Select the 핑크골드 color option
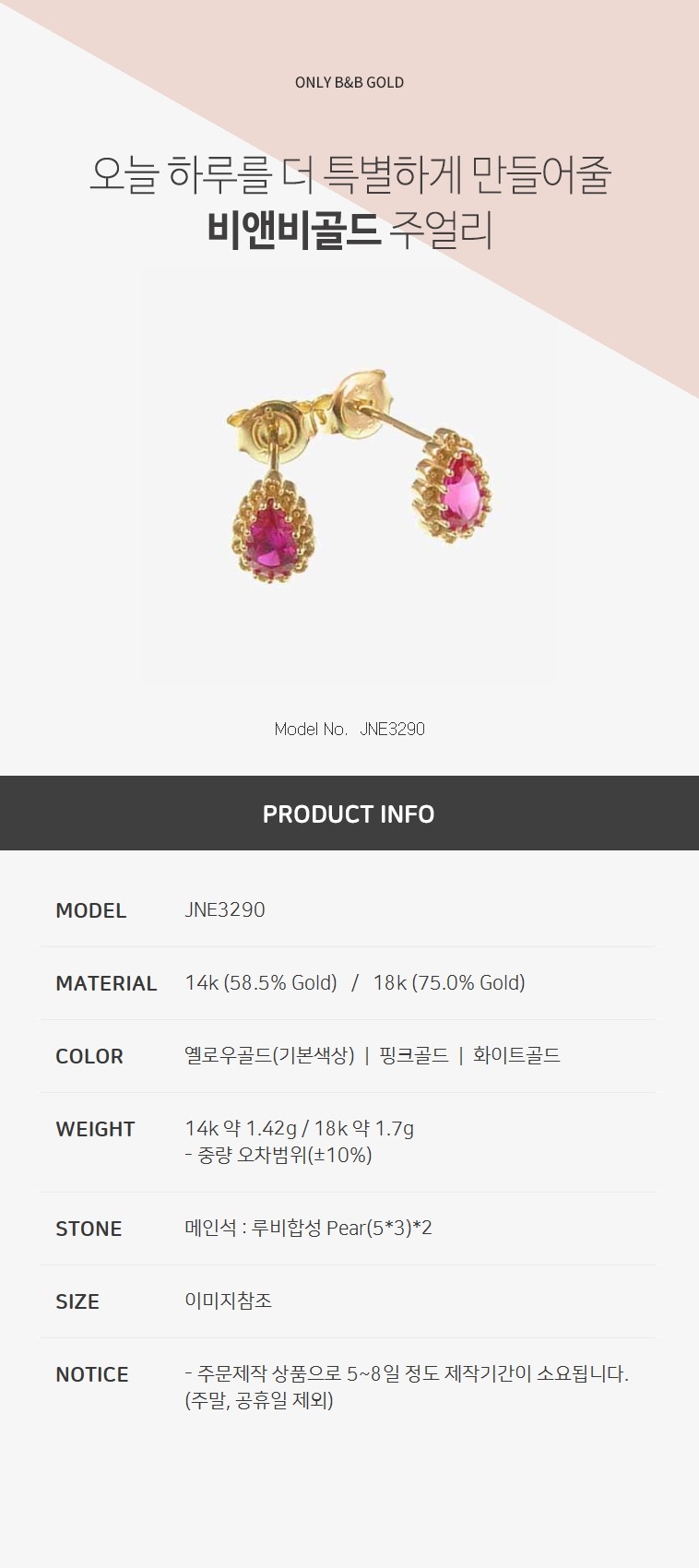699x1568 pixels. tap(414, 1055)
